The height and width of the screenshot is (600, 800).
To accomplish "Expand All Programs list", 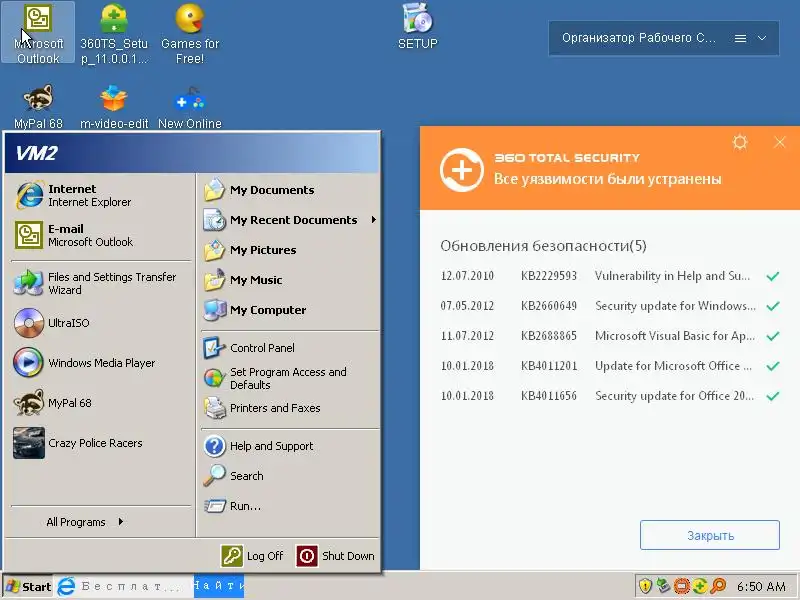I will point(85,522).
